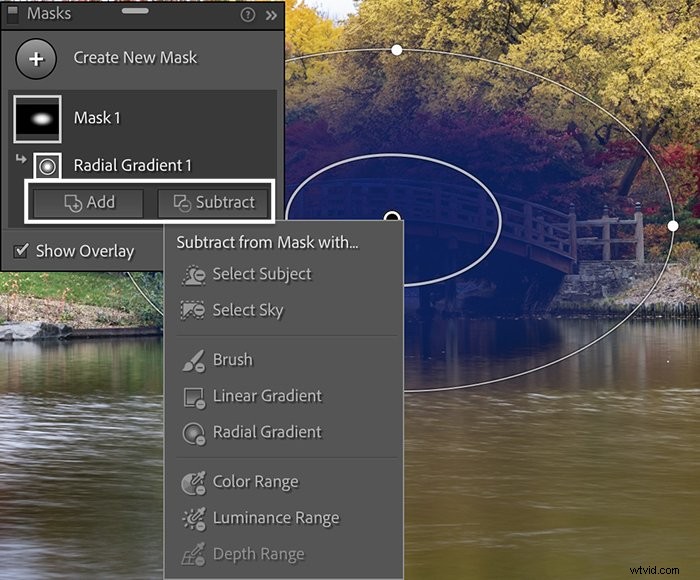Click the Select Subject icon

194,275
